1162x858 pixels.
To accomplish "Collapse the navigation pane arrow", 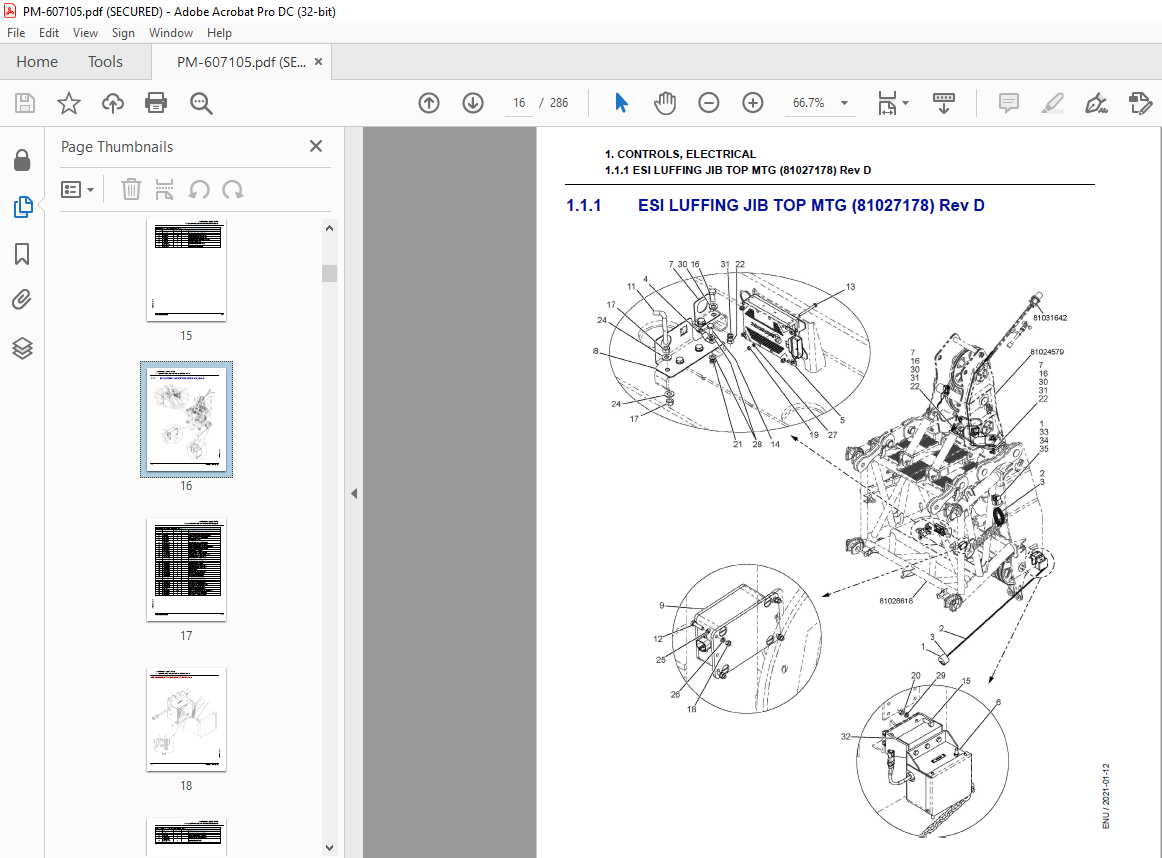I will pos(353,493).
